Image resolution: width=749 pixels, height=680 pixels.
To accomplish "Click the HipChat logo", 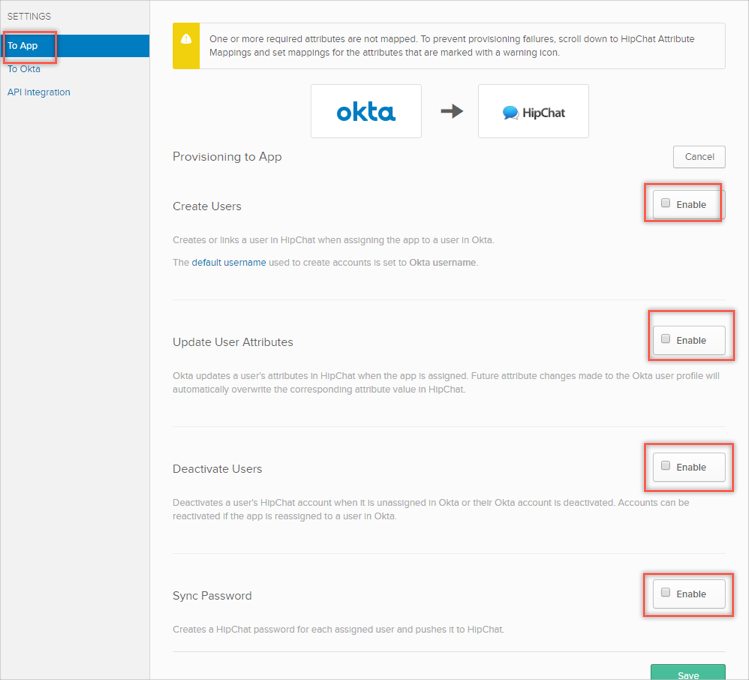I will 533,112.
